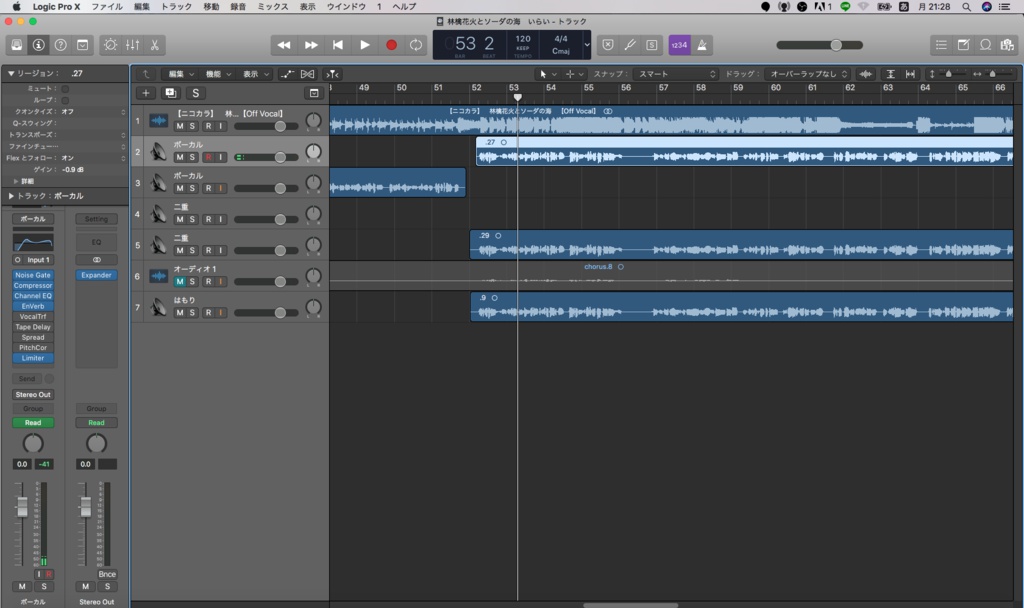1024x608 pixels.
Task: Toggle the Inspector info icon
Action: (39, 45)
